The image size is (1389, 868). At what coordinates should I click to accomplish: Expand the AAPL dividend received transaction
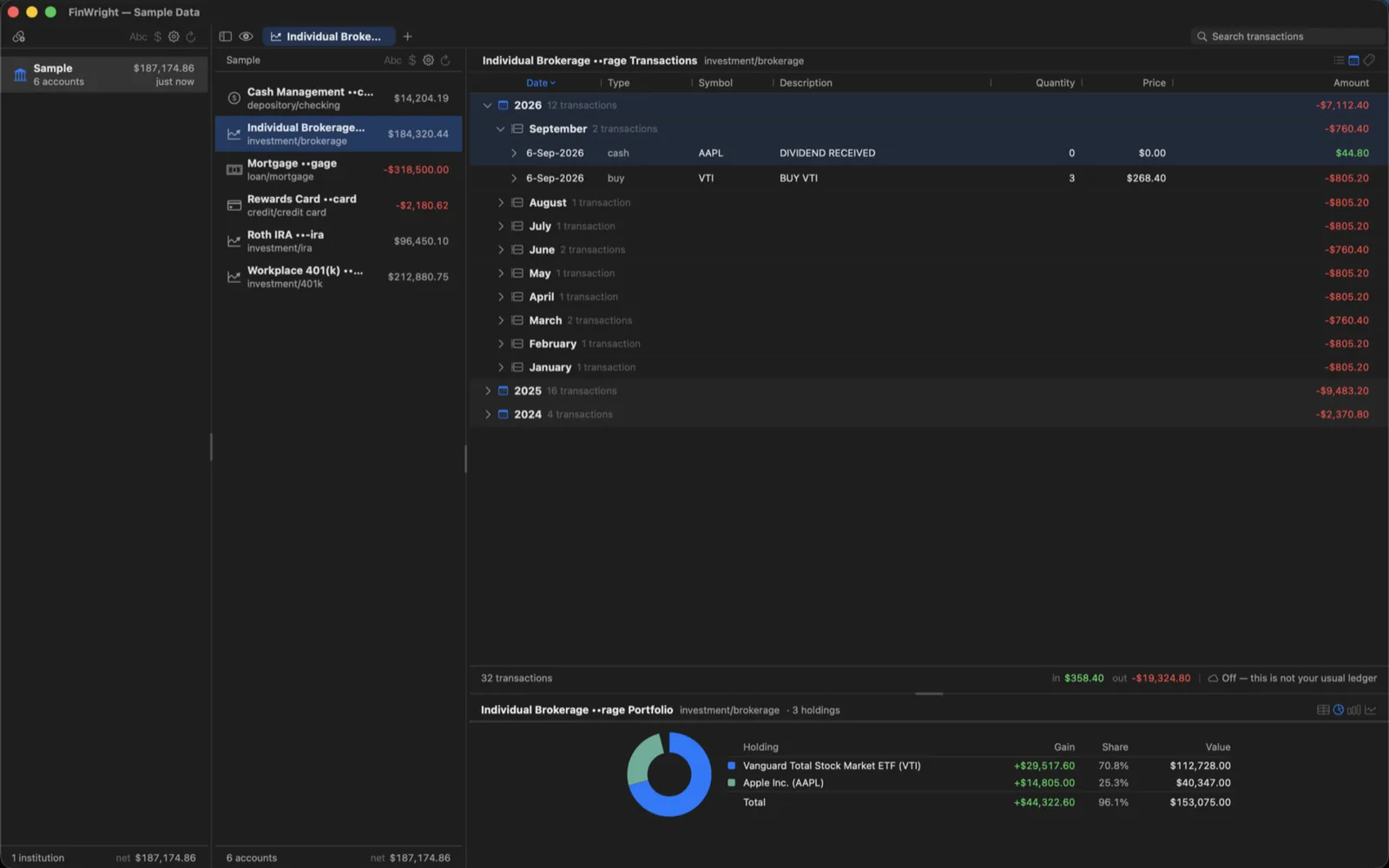pos(513,153)
